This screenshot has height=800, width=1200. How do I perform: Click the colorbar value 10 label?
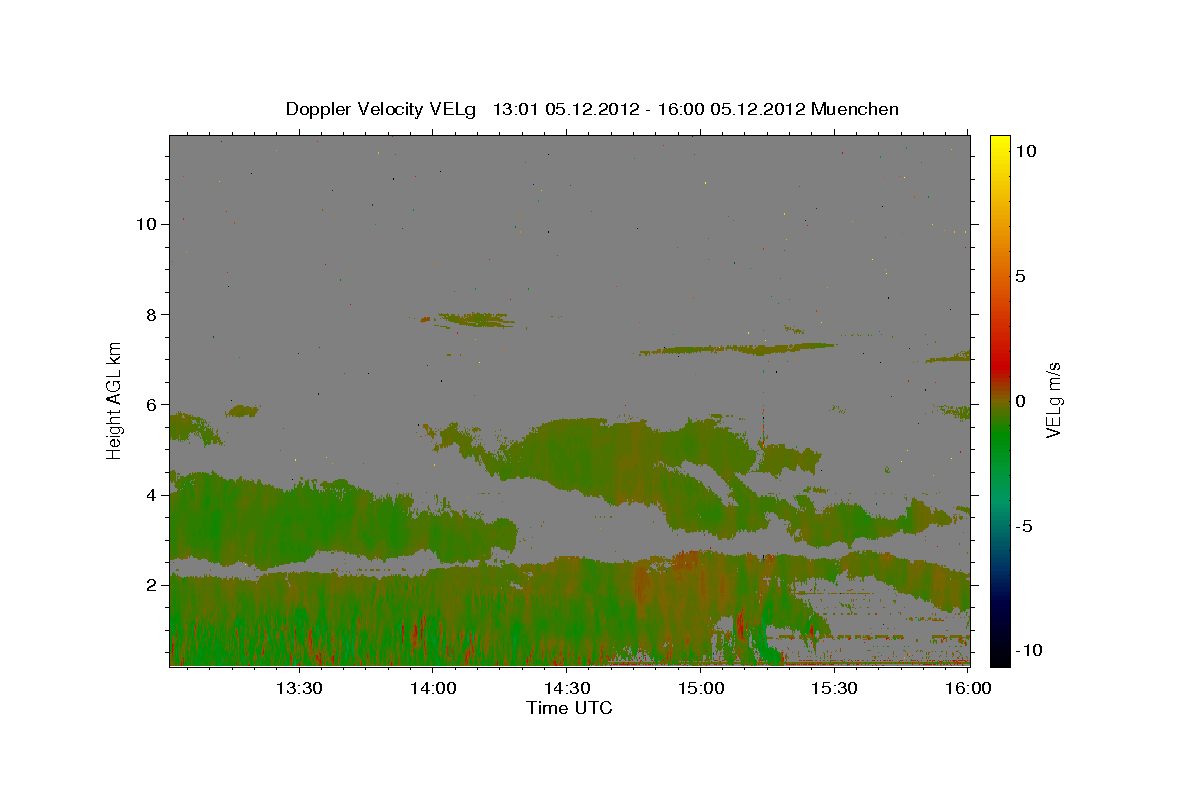click(x=1025, y=150)
